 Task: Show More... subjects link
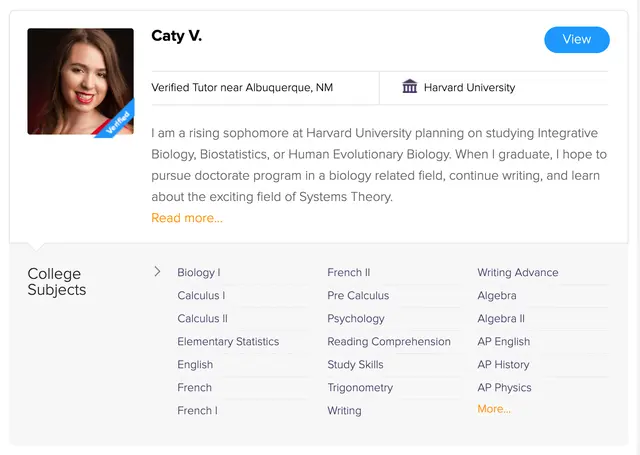click(494, 409)
